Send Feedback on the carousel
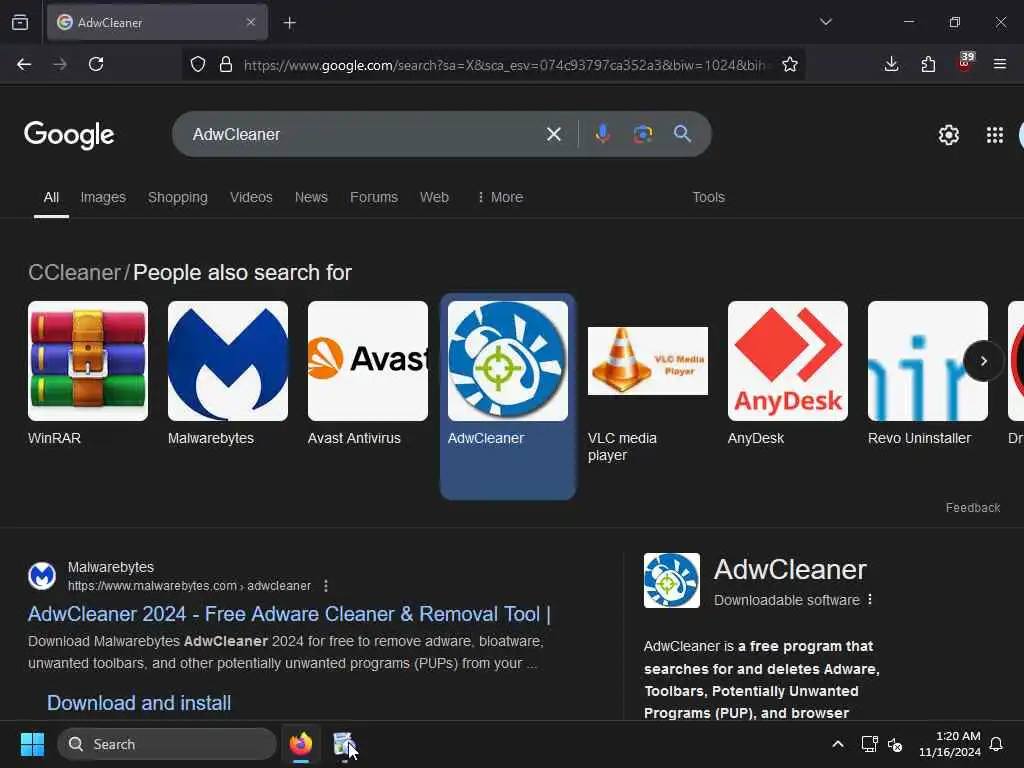Screen dimensions: 1024x768 tap(972, 507)
